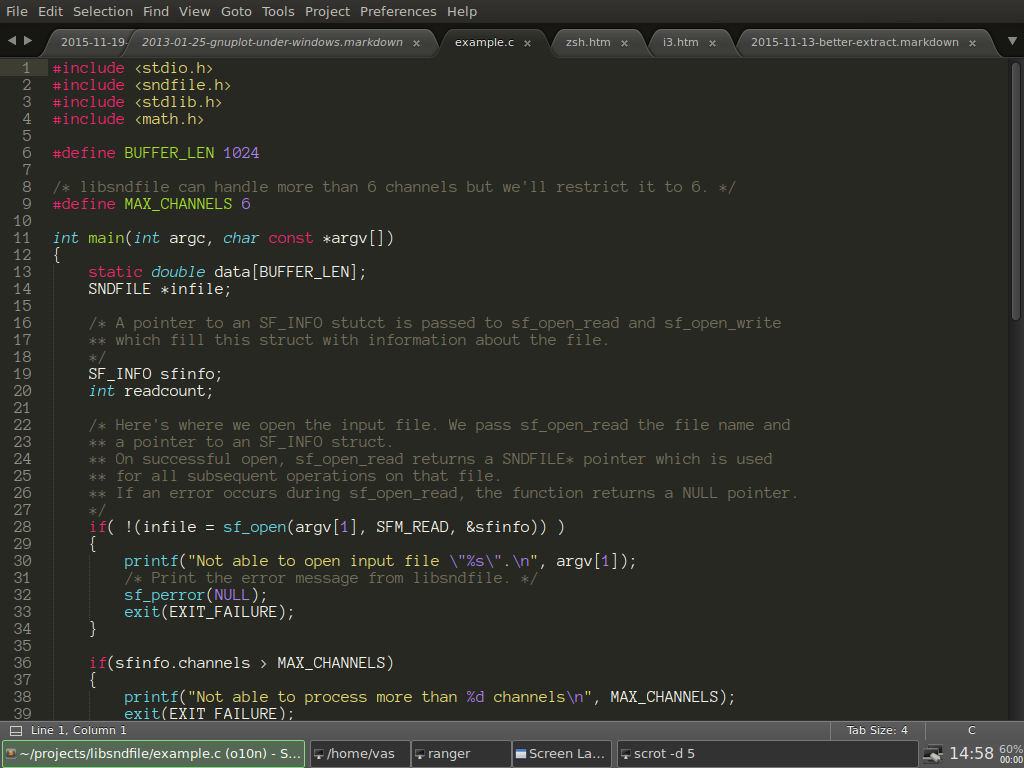
Task: Switch to the zsh.htm tab
Action: point(588,43)
